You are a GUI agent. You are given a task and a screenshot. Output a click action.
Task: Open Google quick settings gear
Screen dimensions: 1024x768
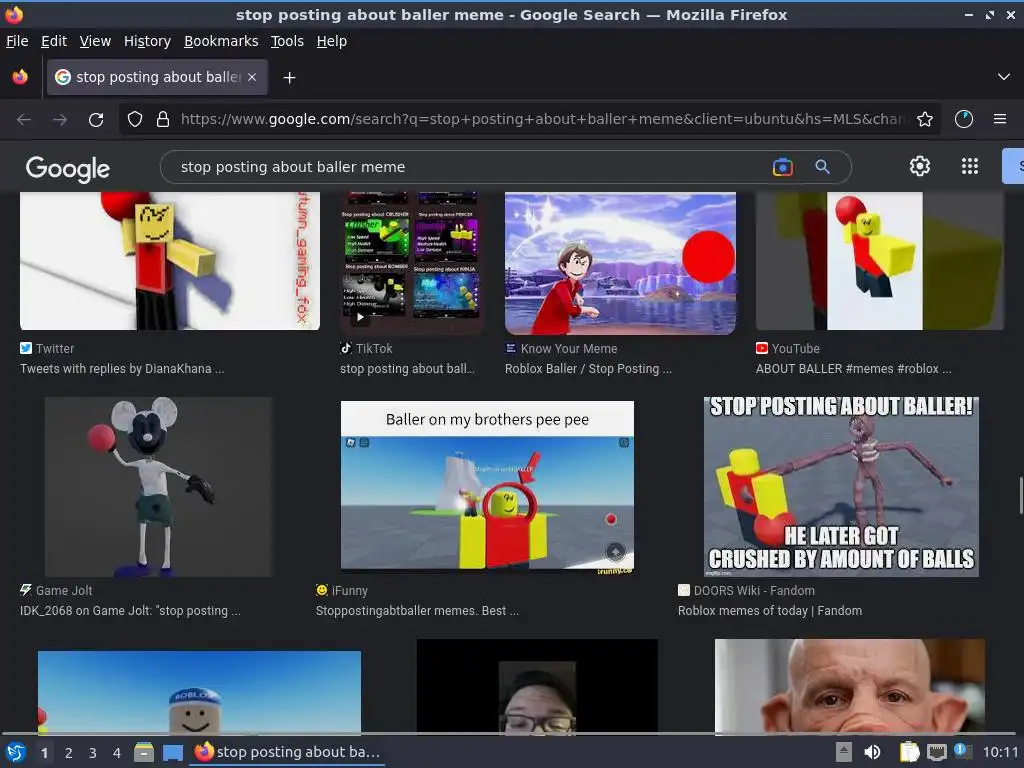(920, 167)
